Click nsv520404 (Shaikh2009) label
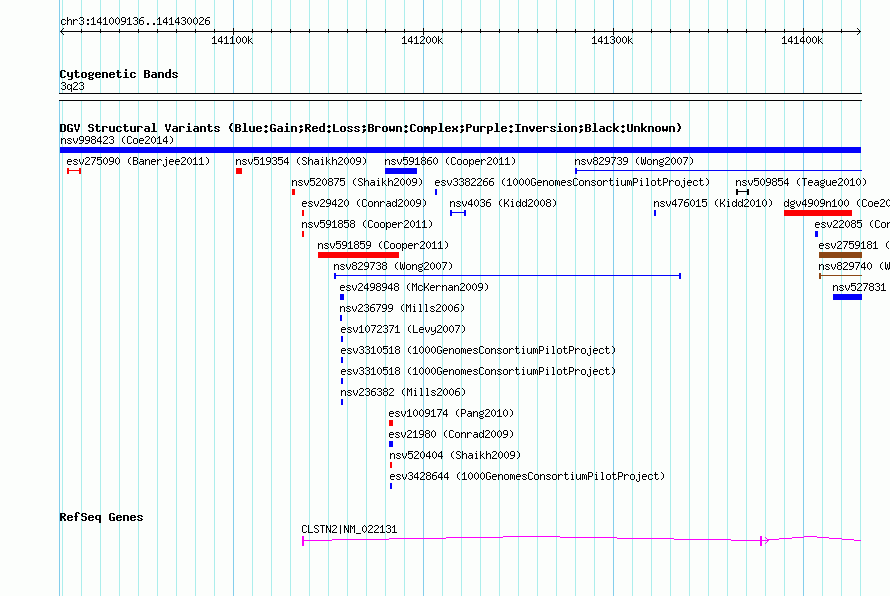This screenshot has height=596, width=890. pyautogui.click(x=455, y=455)
